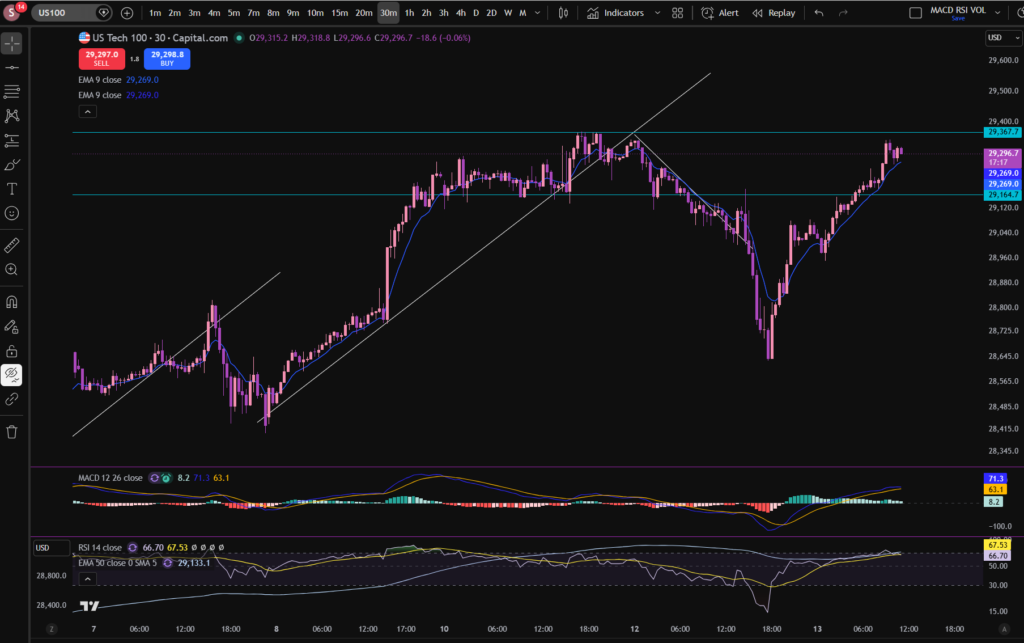Screen dimensions: 1024x643
Task: Toggle magnet mode for drawings
Action: pos(12,302)
